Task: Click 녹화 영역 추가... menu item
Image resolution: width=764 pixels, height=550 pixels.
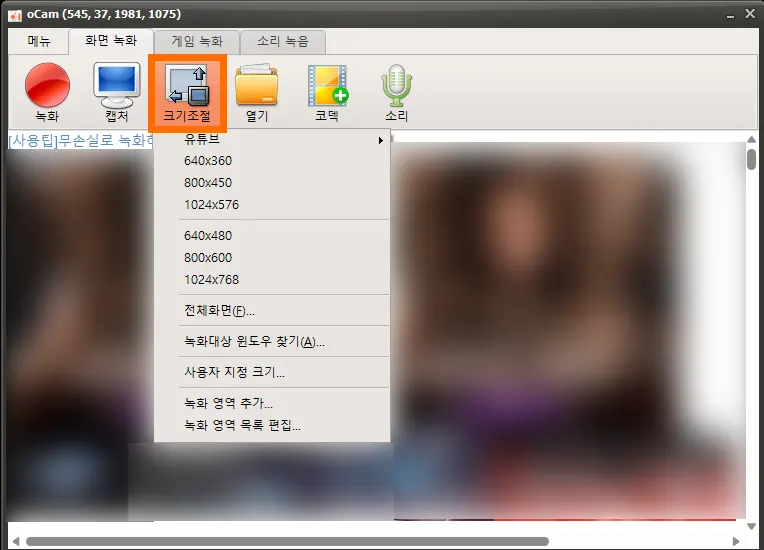Action: [x=272, y=403]
